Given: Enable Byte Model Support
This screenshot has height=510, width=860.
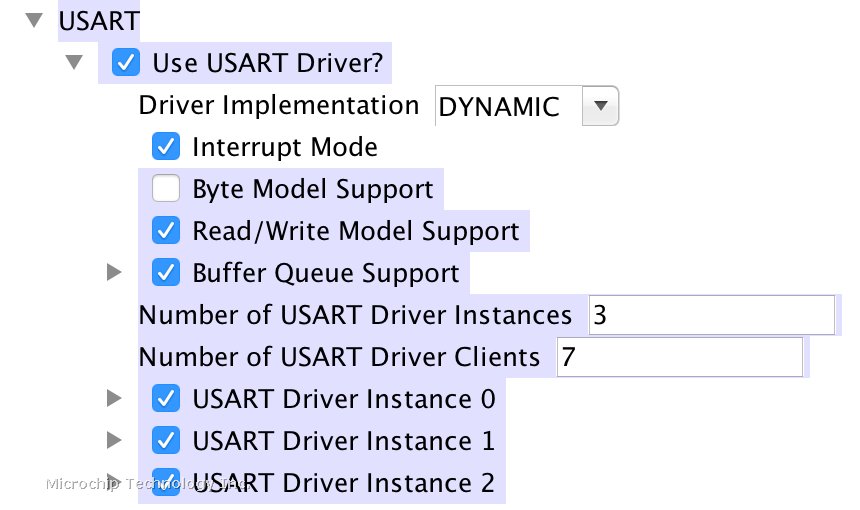Looking at the screenshot, I should click(x=165, y=189).
